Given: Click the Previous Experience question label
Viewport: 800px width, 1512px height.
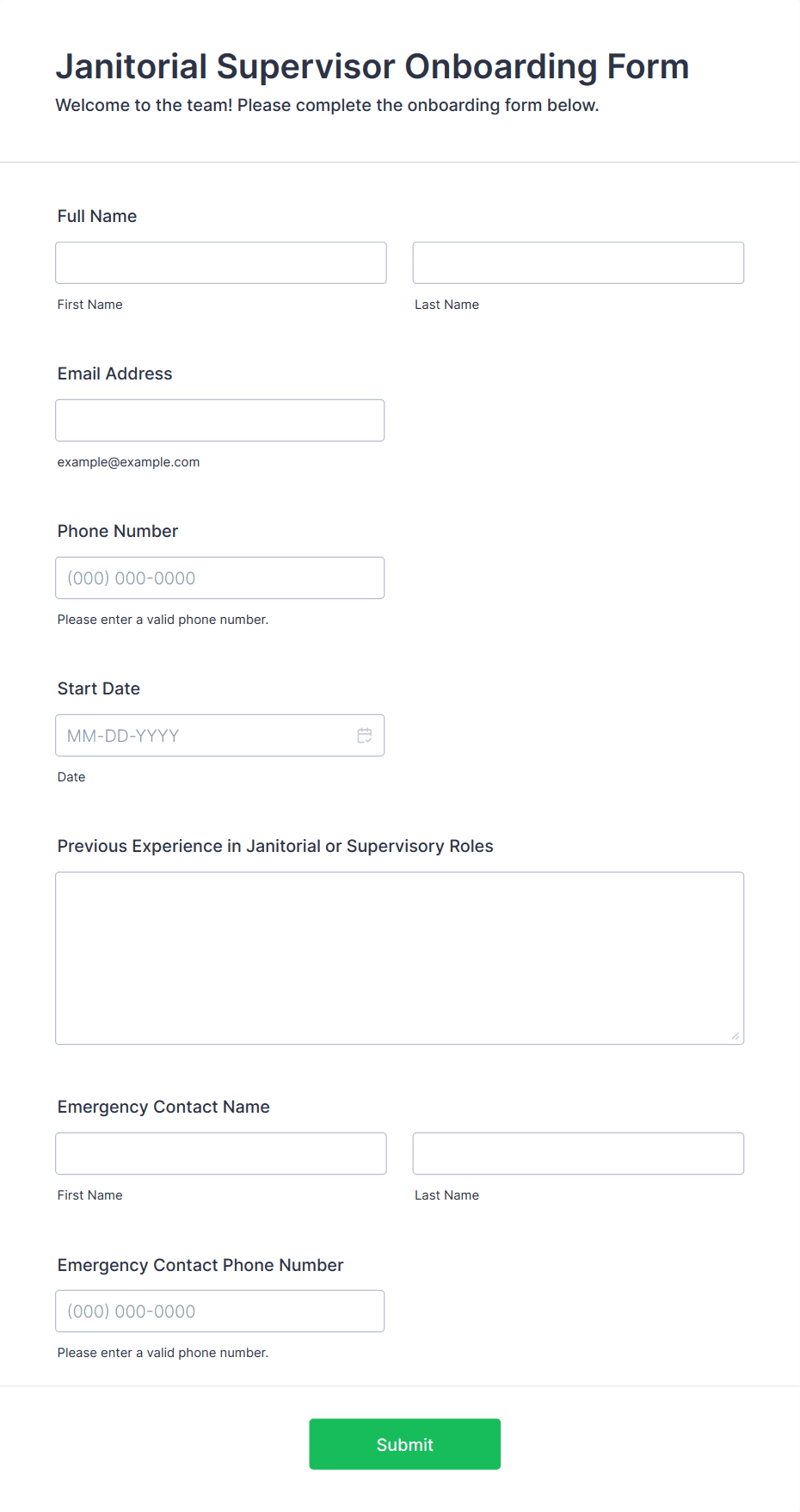Looking at the screenshot, I should (x=275, y=846).
